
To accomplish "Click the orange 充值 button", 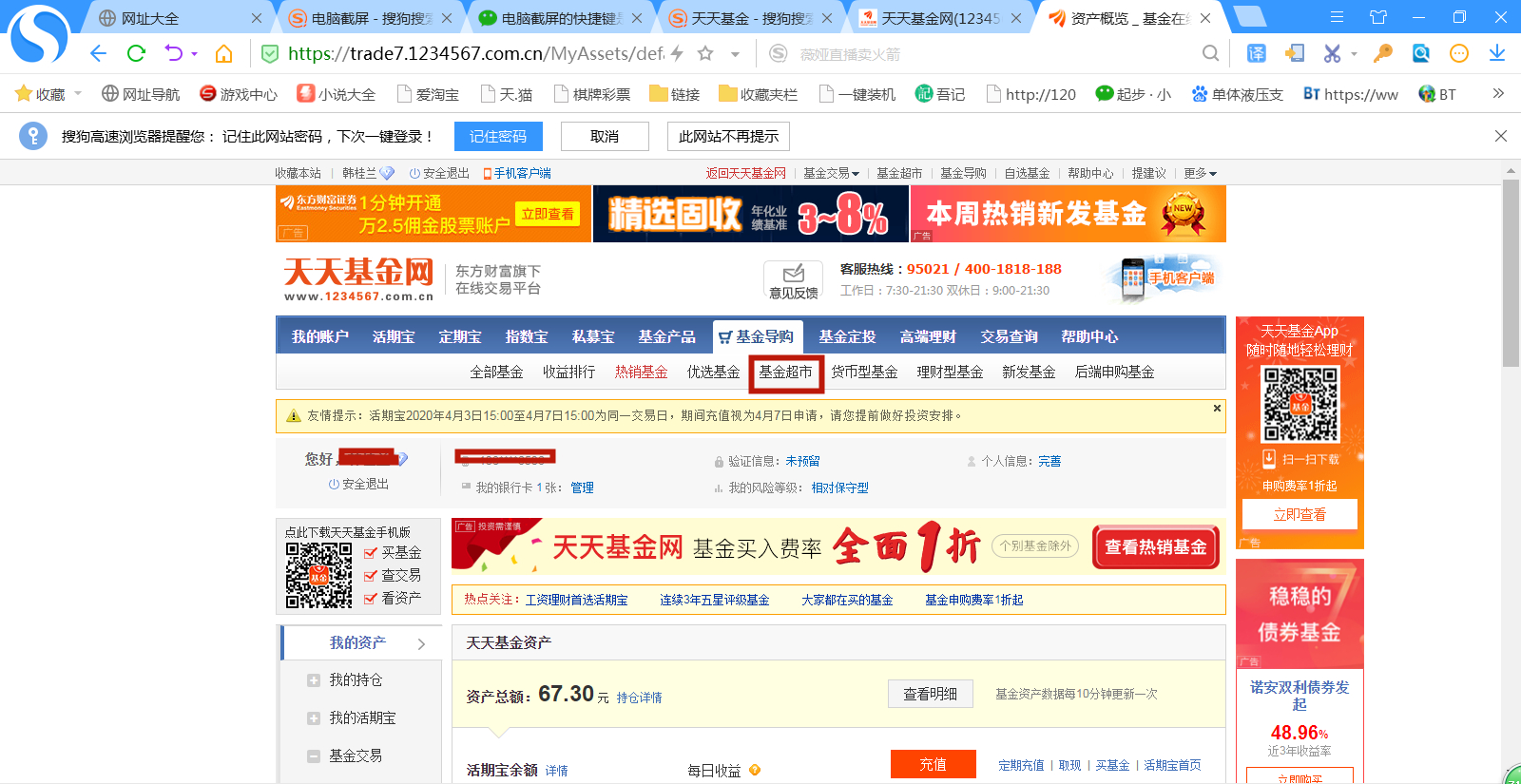I will (933, 764).
